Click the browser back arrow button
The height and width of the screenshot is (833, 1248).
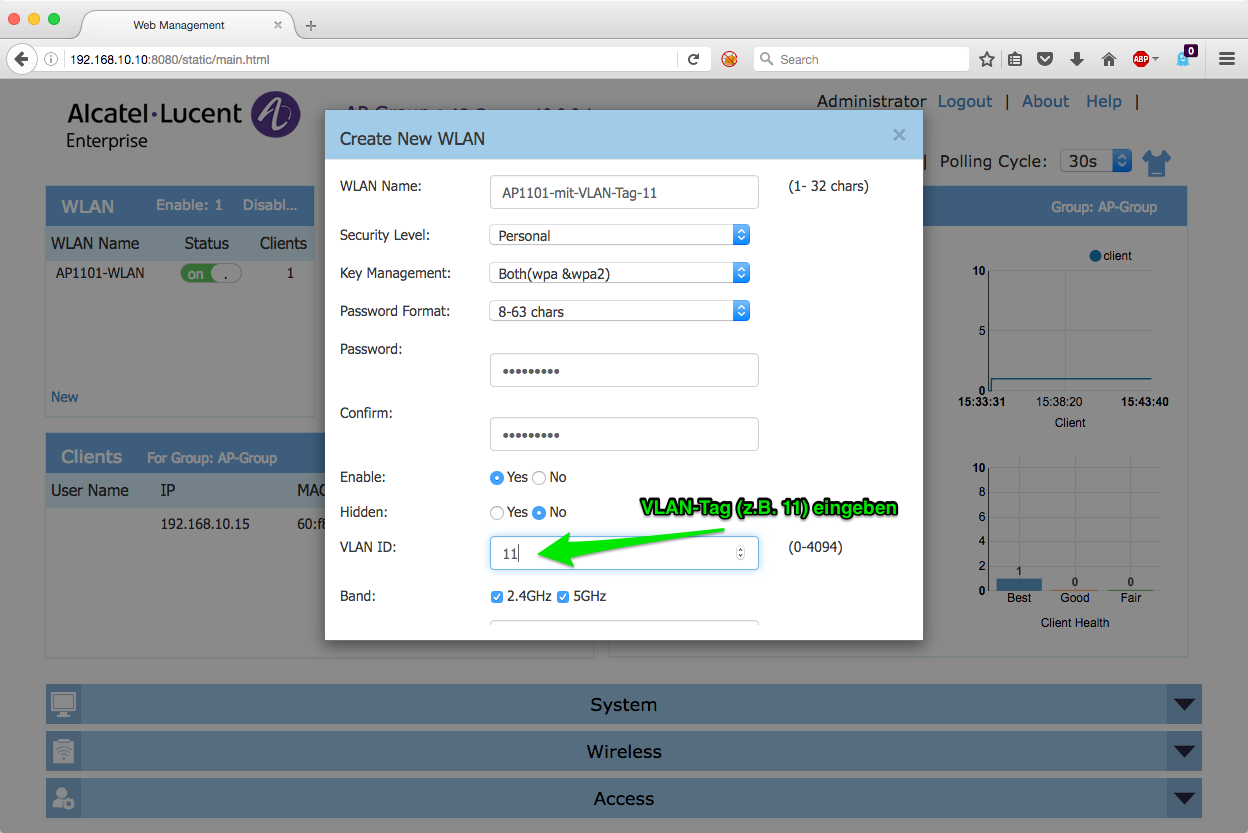(x=21, y=59)
